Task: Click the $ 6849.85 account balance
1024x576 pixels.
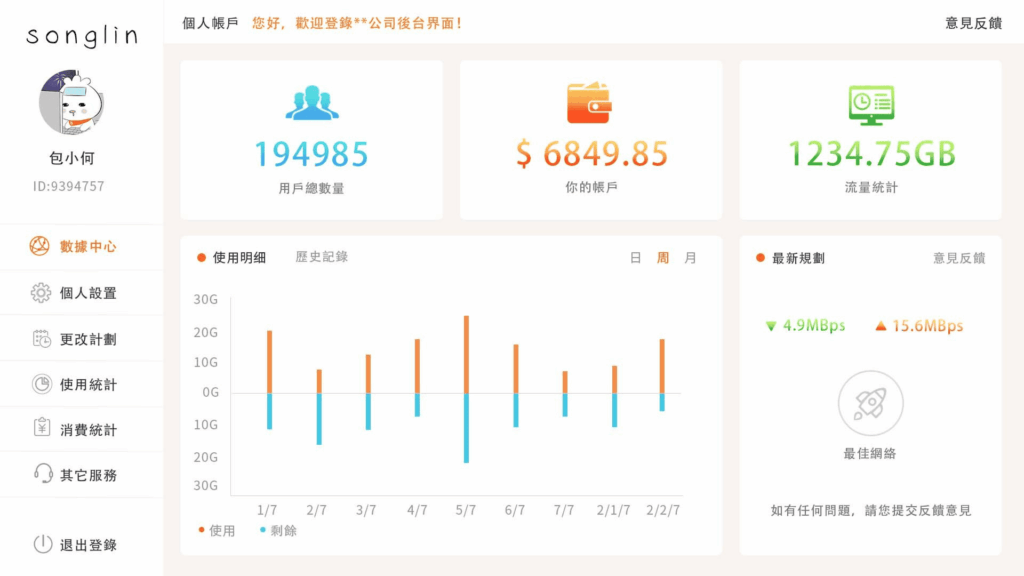Action: [x=592, y=154]
